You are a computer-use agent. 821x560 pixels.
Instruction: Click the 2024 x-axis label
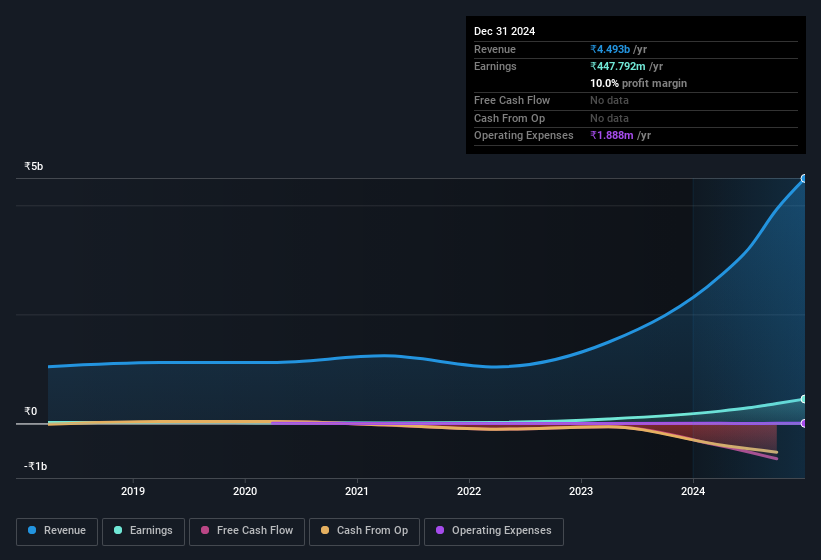(x=693, y=491)
